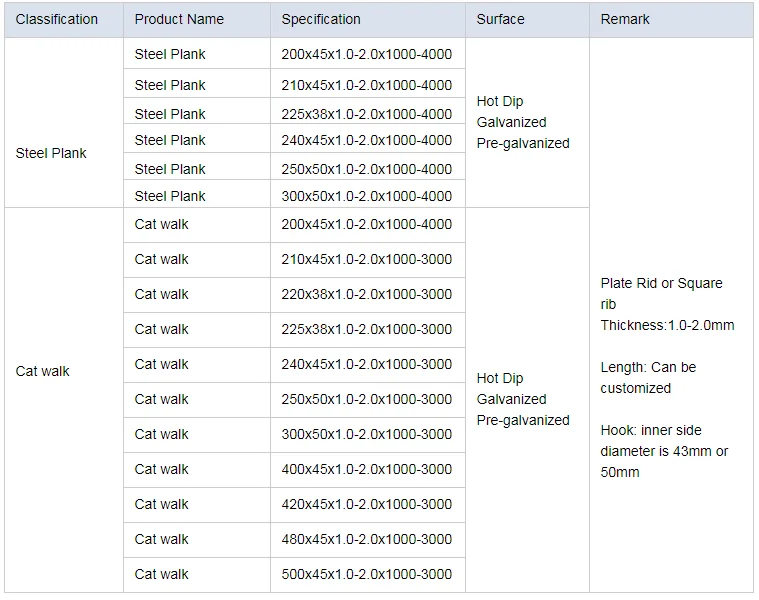Click the 'Length: Can be customized' remark
Image resolution: width=759 pixels, height=600 pixels.
coord(648,378)
